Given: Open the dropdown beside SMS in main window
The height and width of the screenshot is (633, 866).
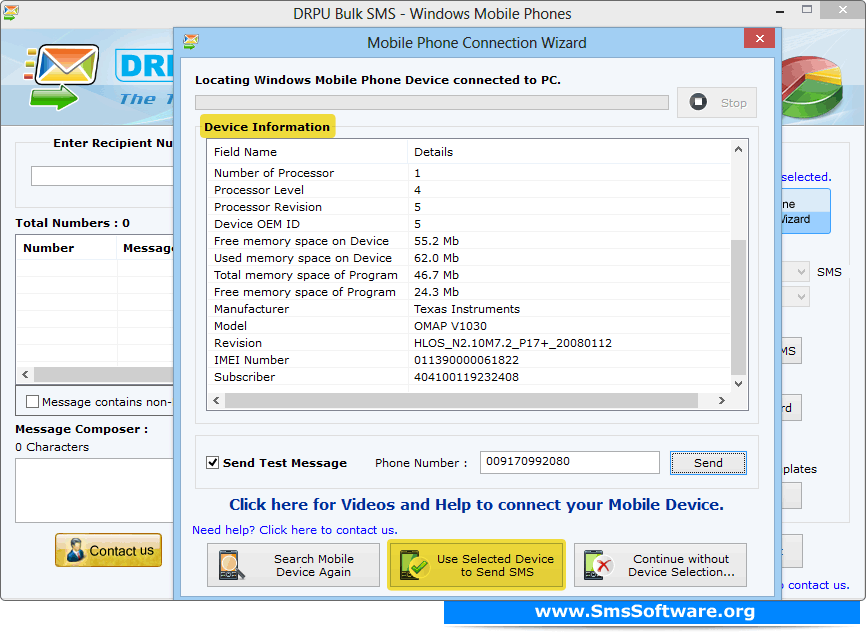Looking at the screenshot, I should (x=800, y=272).
